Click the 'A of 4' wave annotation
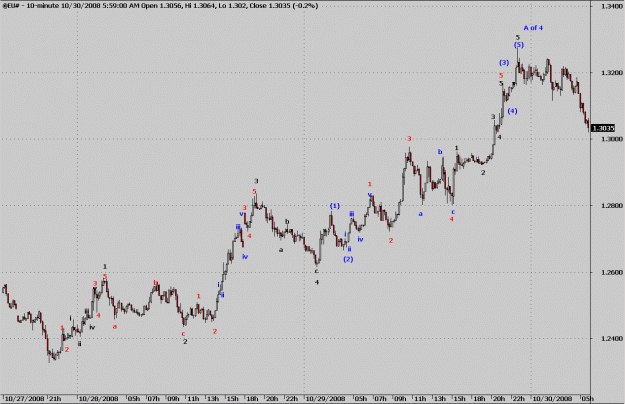 coord(533,28)
